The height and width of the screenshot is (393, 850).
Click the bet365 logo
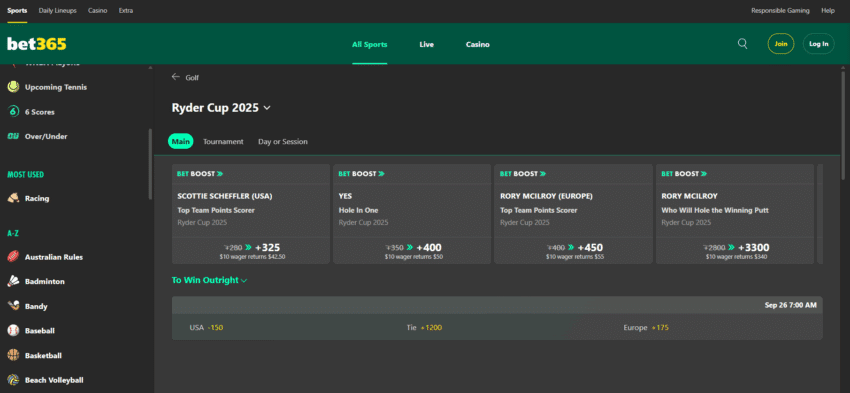(37, 44)
